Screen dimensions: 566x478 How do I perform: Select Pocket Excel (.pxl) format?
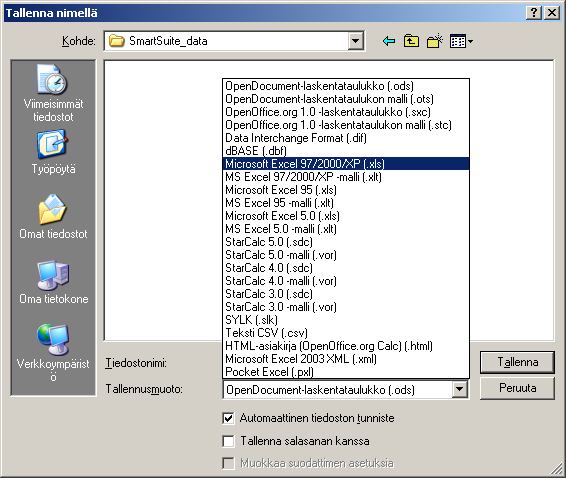click(x=346, y=372)
